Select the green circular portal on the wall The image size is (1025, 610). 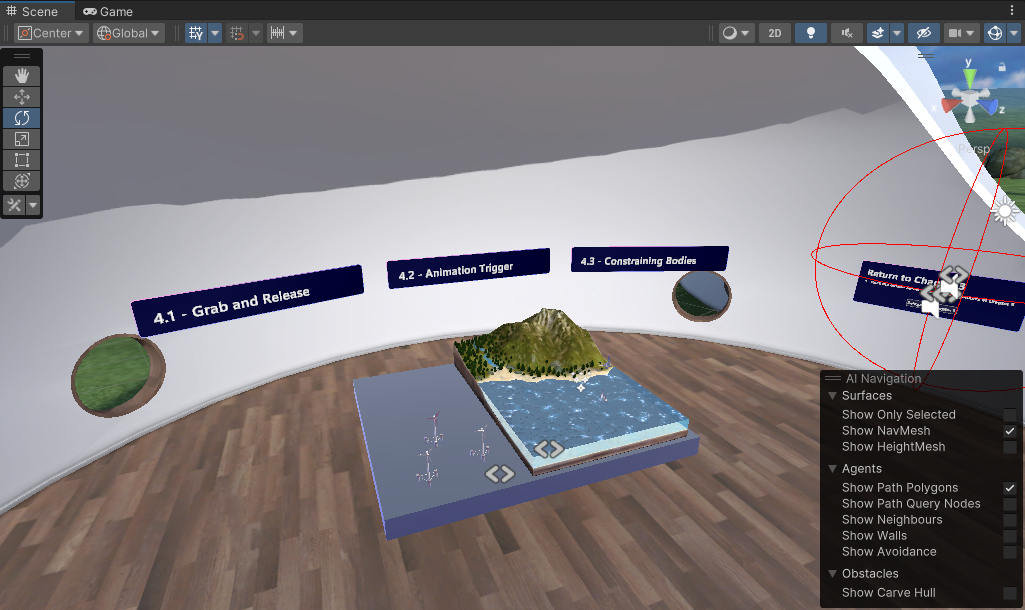(x=118, y=375)
